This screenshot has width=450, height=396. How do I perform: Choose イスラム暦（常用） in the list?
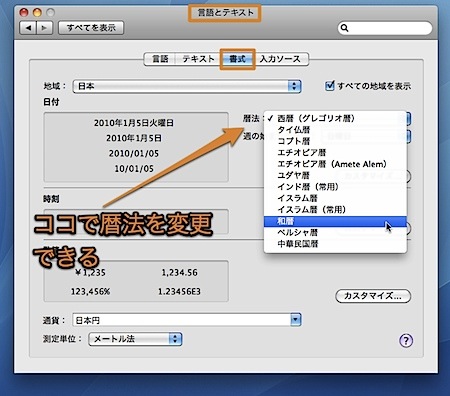335,209
